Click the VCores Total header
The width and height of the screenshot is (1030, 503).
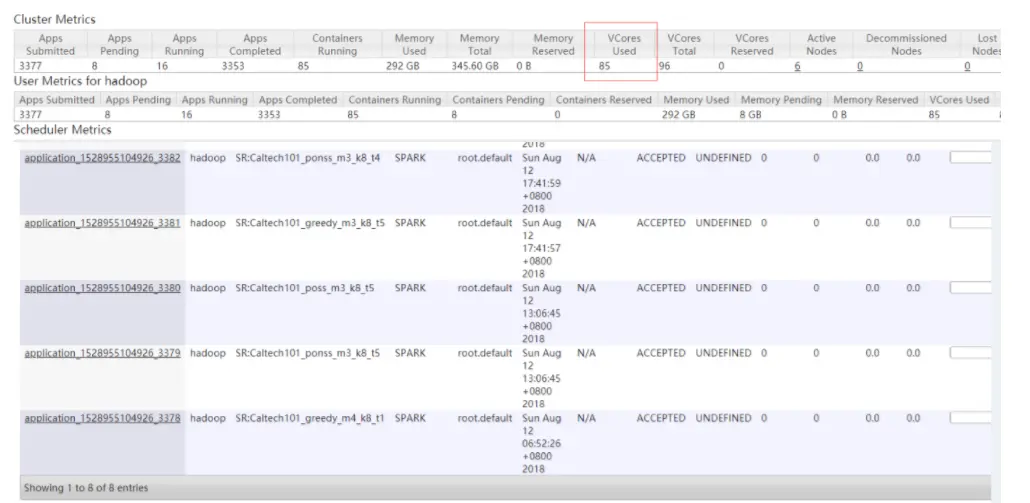684,45
